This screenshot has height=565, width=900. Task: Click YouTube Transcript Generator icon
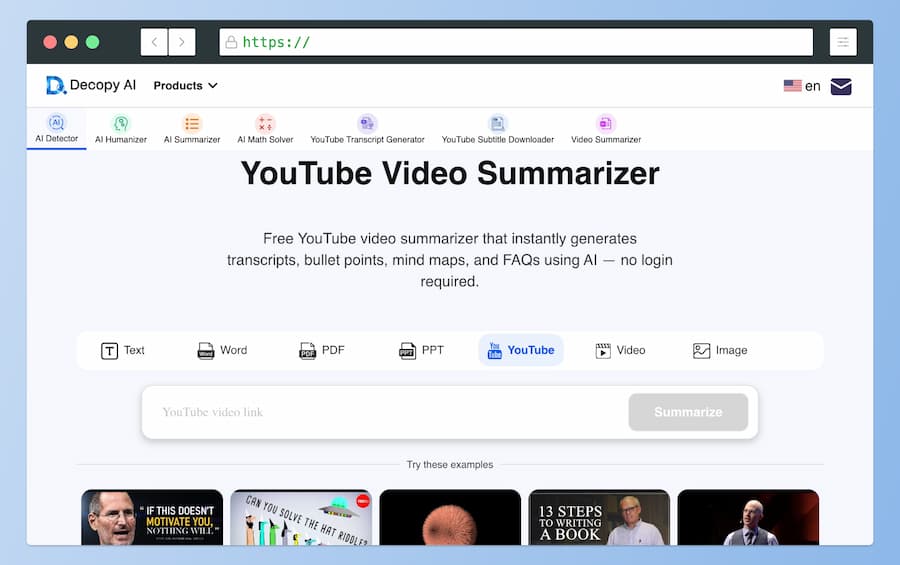pos(367,124)
